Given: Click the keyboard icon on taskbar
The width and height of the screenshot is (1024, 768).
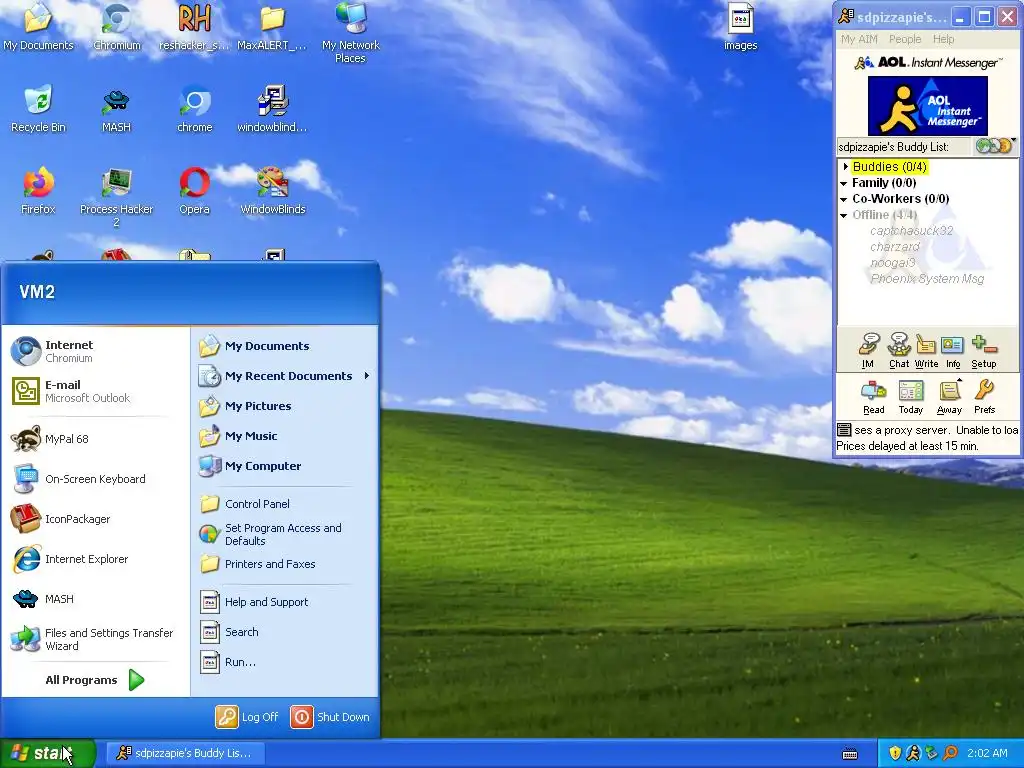Looking at the screenshot, I should pos(850,754).
